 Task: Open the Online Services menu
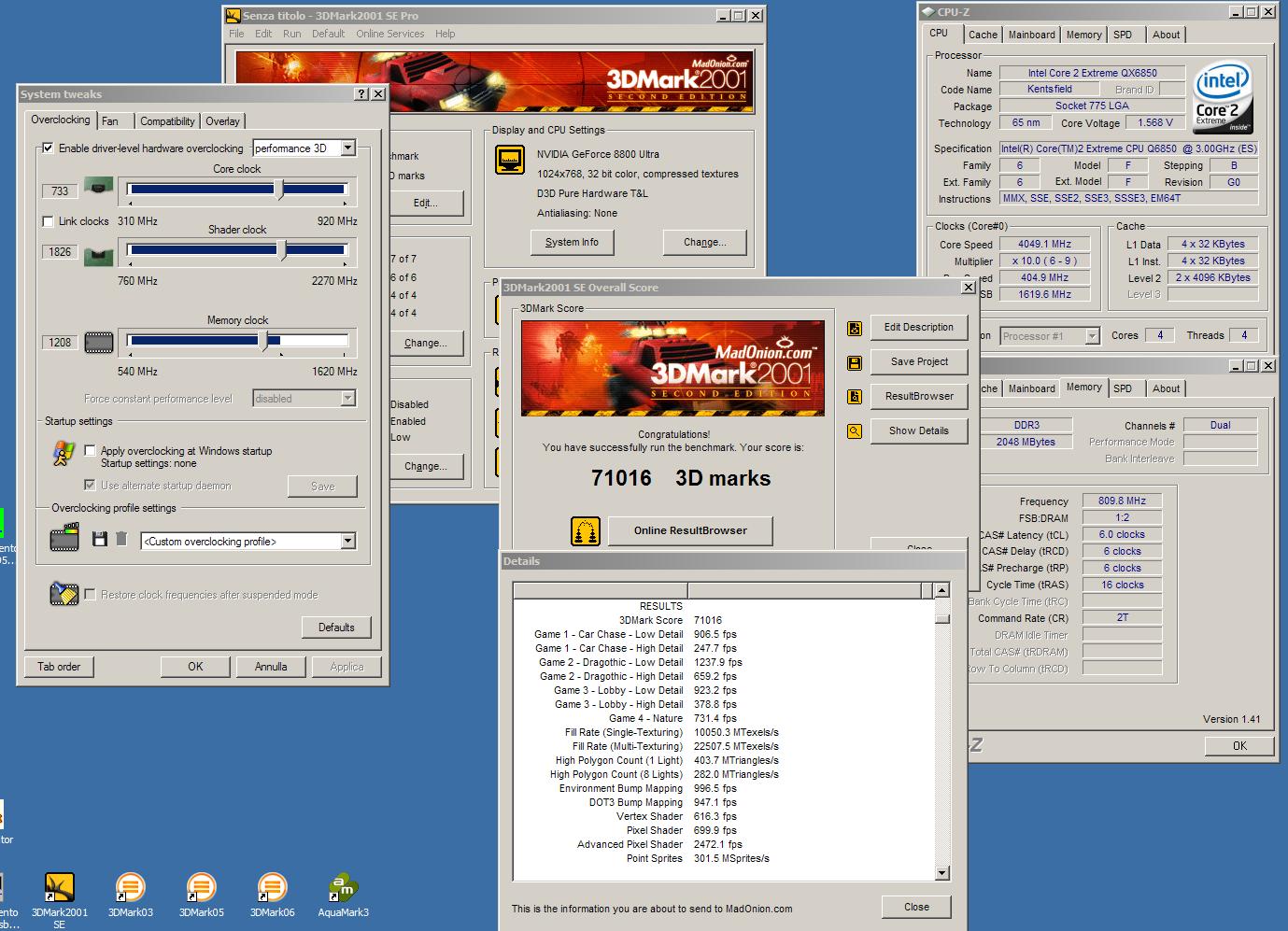pos(389,34)
